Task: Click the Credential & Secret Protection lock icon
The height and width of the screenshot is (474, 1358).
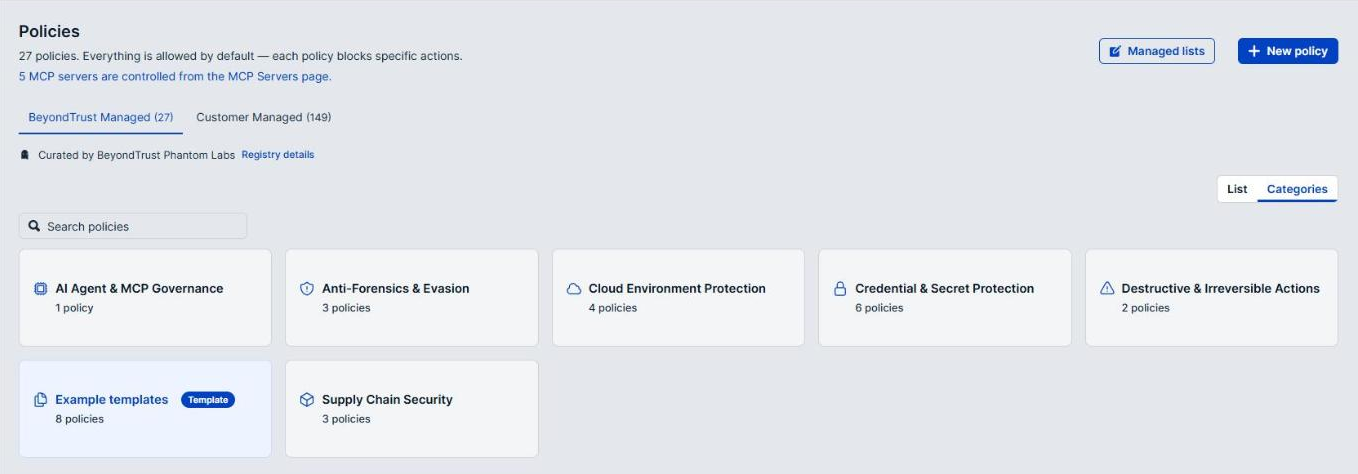Action: click(840, 288)
